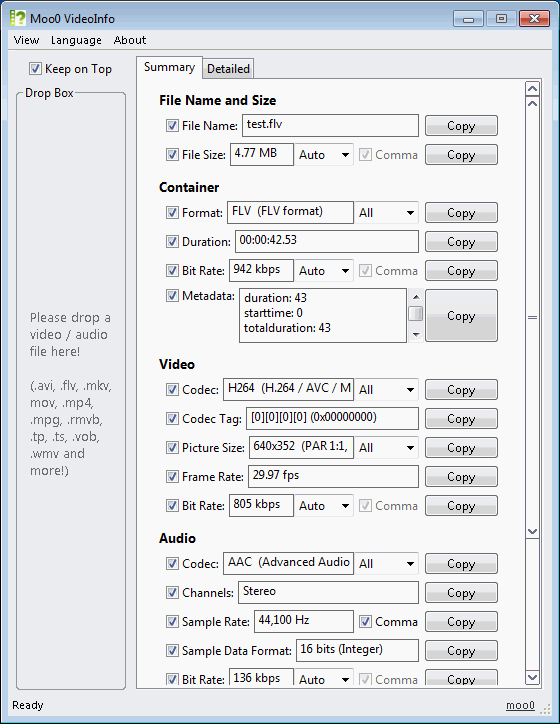Open the File Size unit Auto dropdown

click(324, 155)
